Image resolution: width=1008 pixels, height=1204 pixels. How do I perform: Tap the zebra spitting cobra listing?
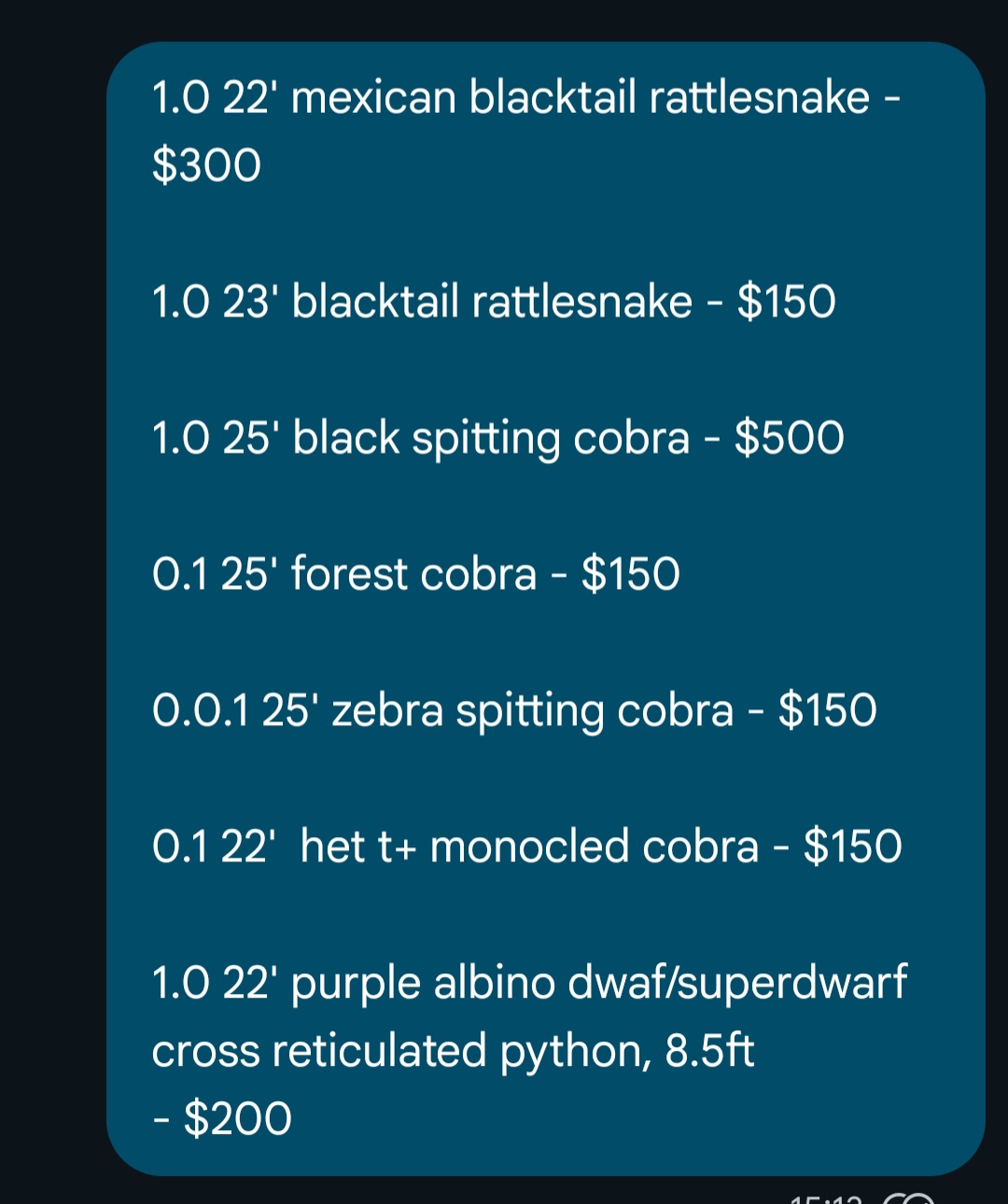pyautogui.click(x=514, y=711)
